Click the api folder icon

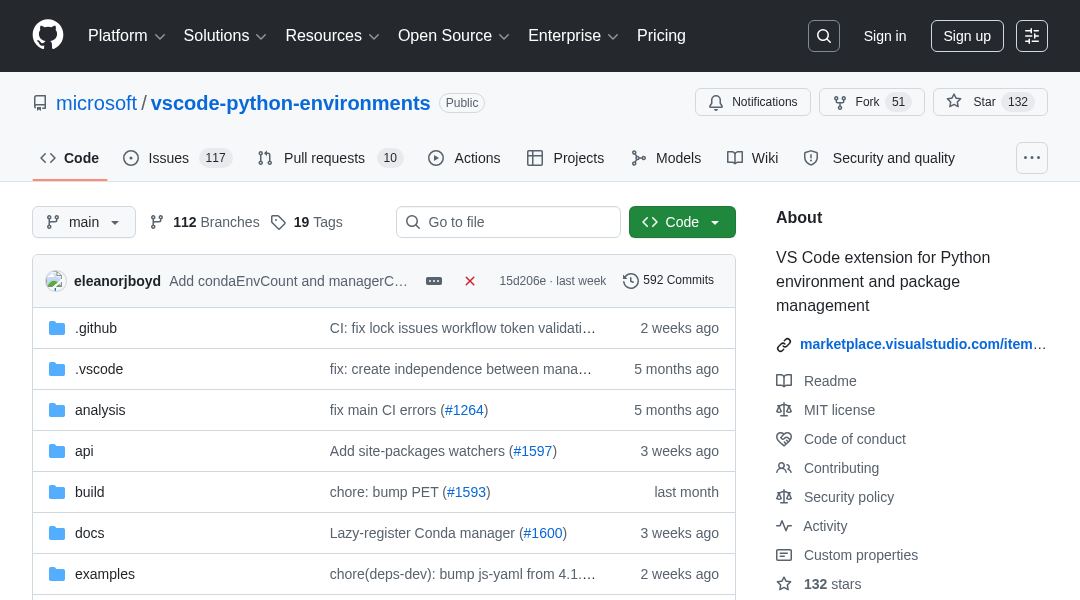(x=57, y=451)
